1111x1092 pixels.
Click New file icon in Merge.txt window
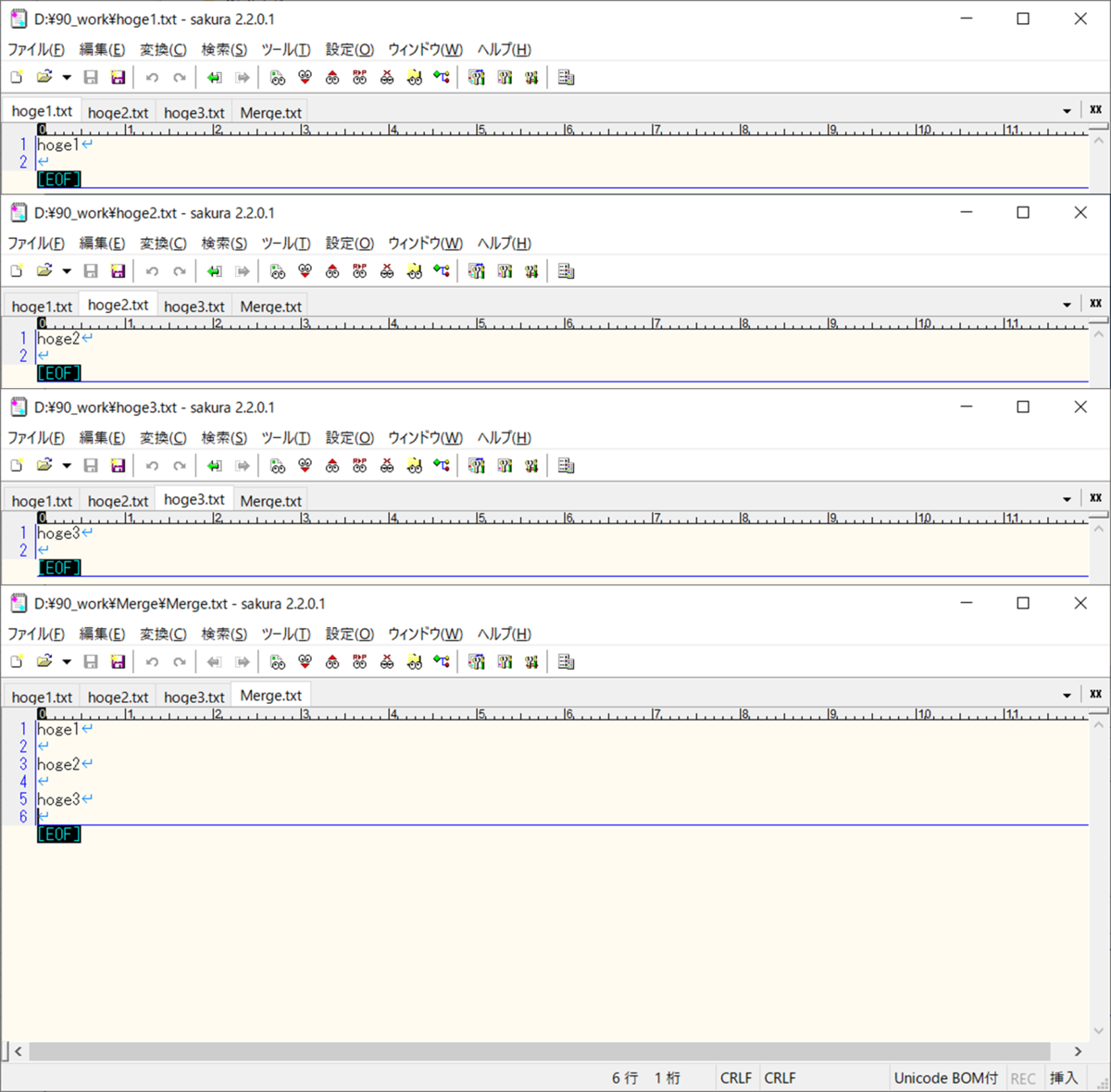[17, 662]
